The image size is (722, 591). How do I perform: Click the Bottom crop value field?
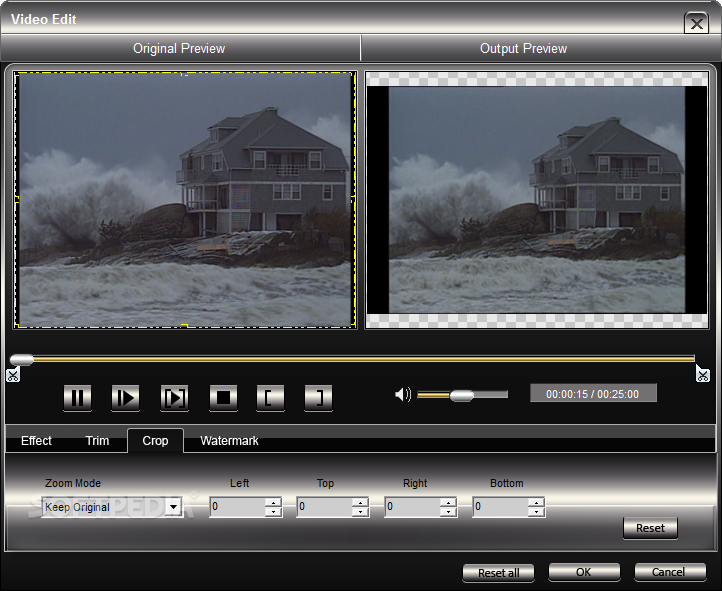point(500,507)
